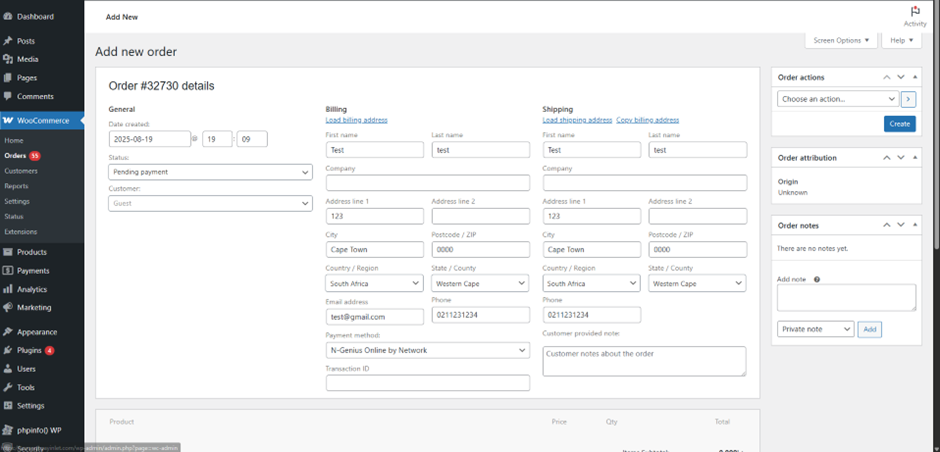Click the Add note textarea

pyautogui.click(x=846, y=298)
